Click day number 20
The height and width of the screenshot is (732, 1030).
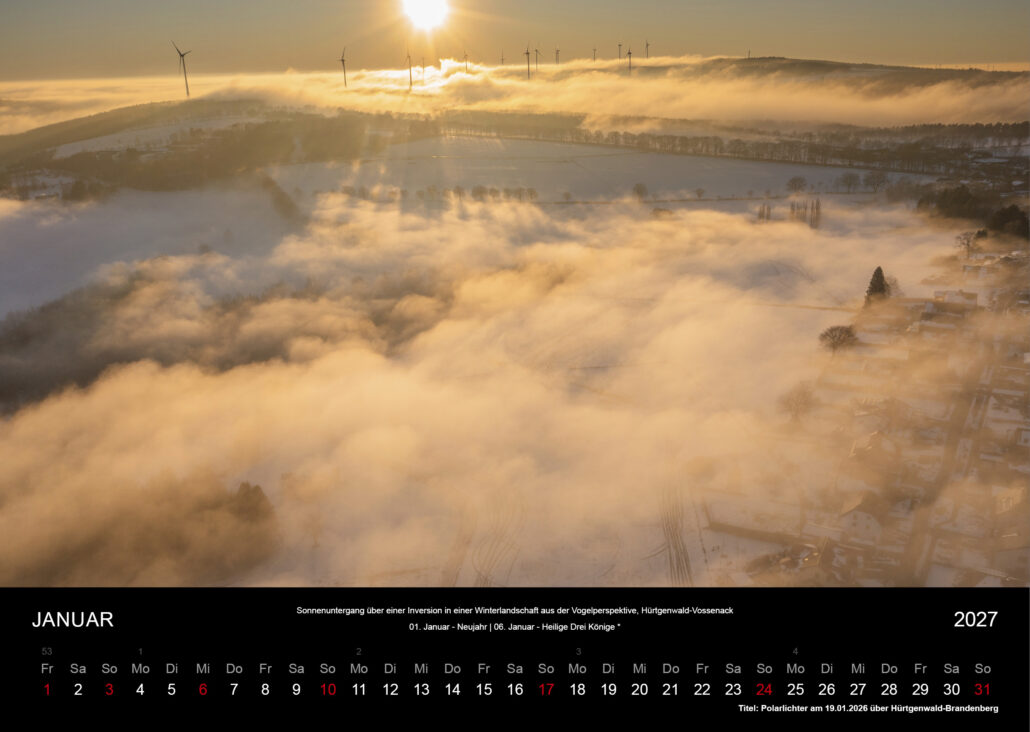640,689
